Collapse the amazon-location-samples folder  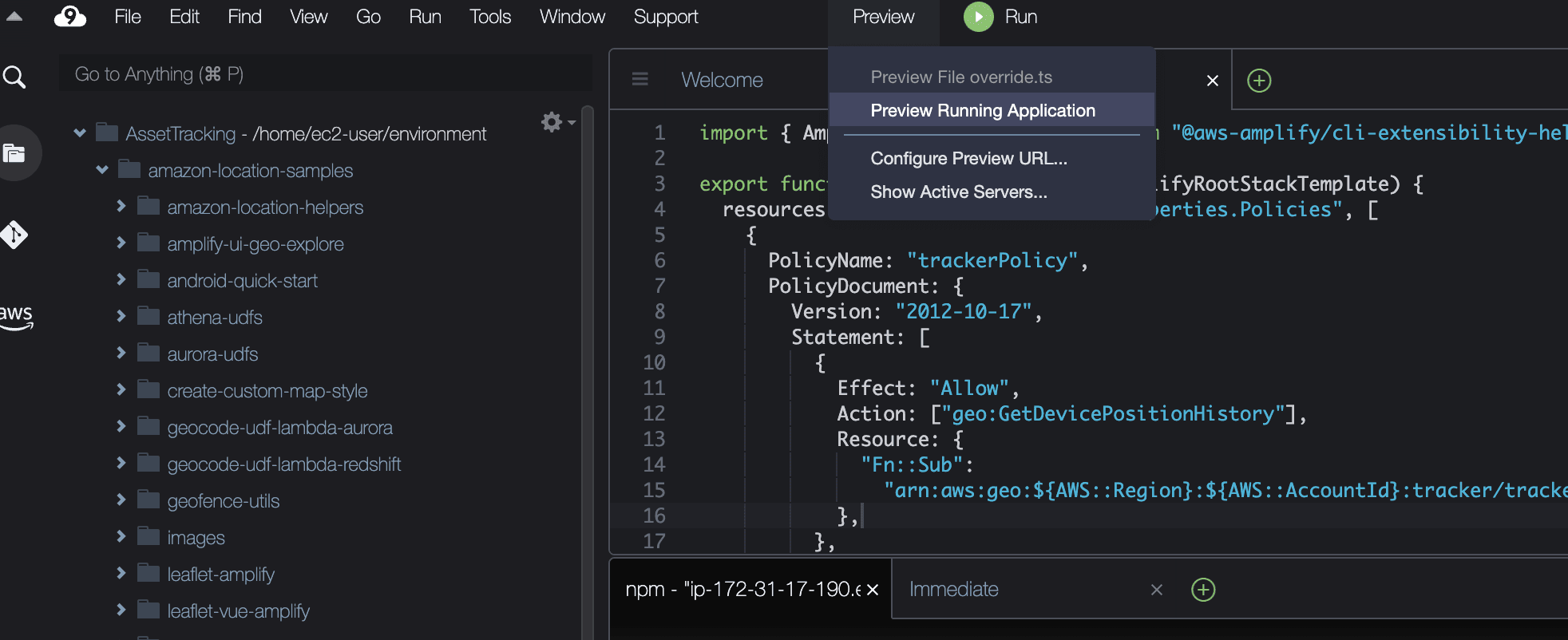(102, 170)
